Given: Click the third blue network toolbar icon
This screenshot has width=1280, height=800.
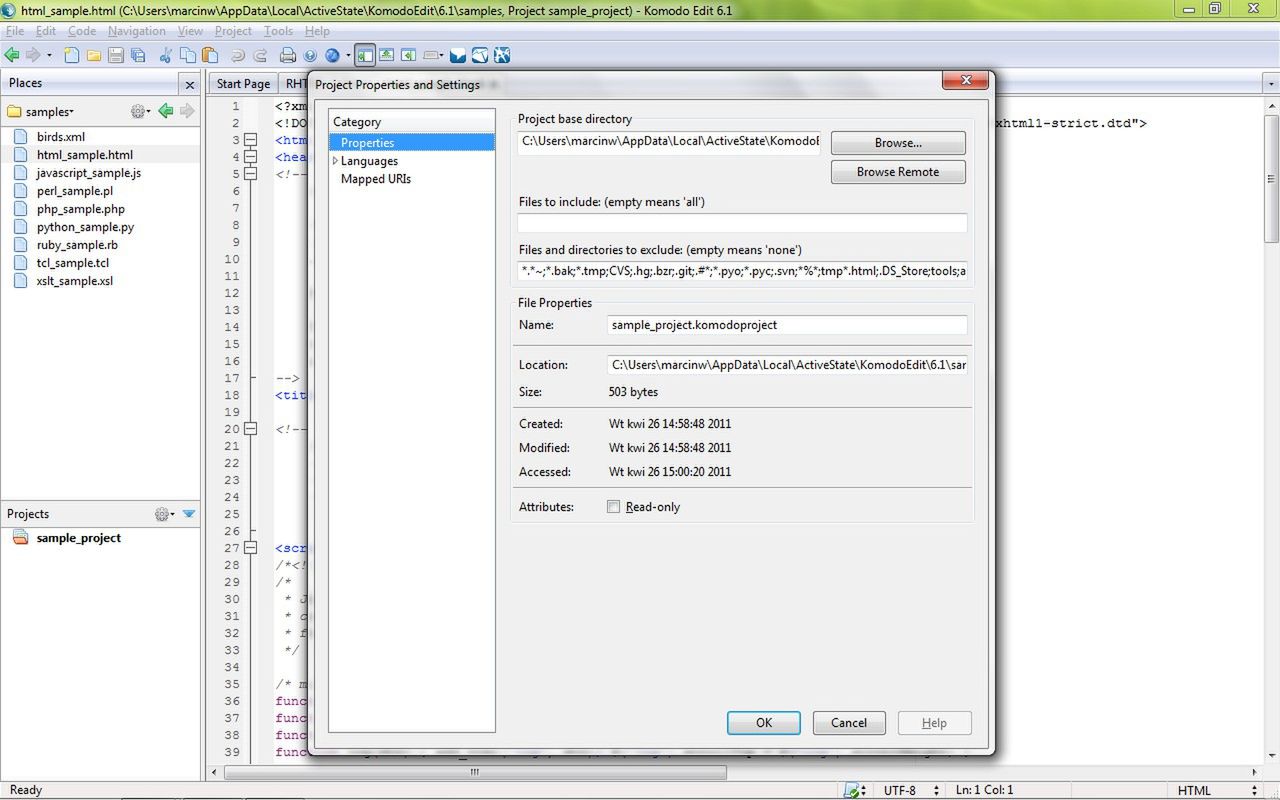Looking at the screenshot, I should pos(502,55).
